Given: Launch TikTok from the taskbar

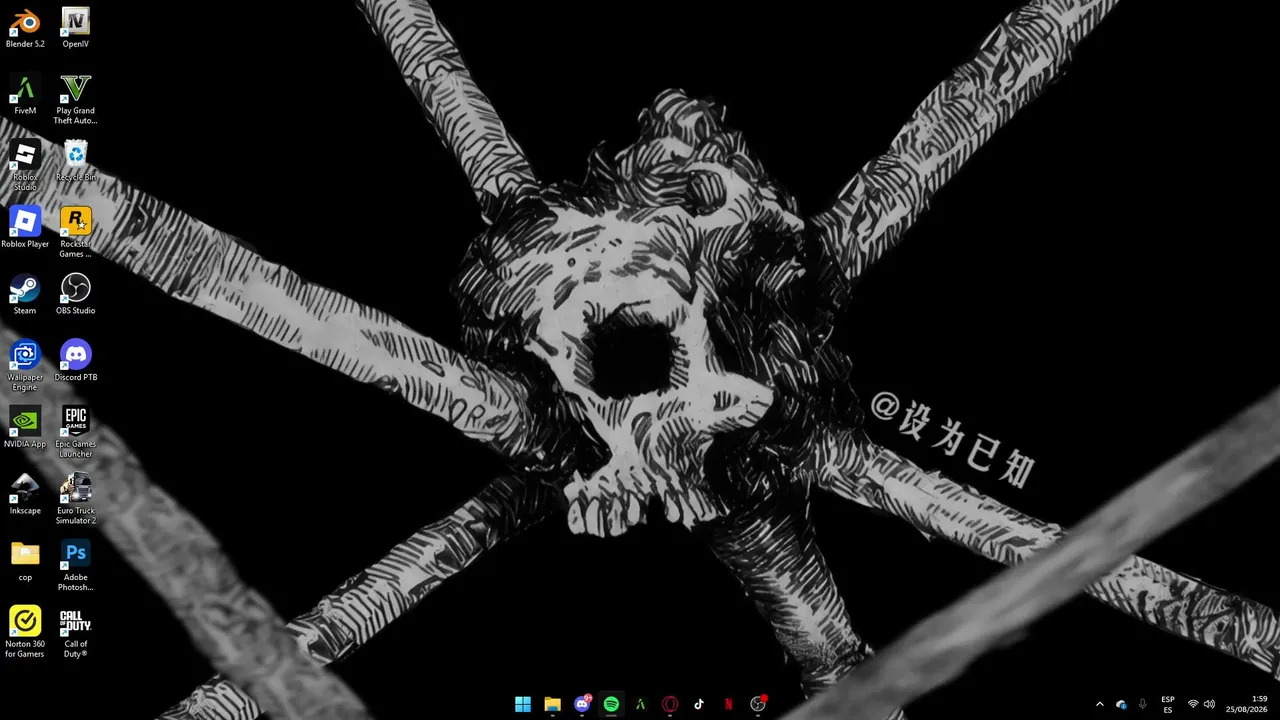Looking at the screenshot, I should point(699,704).
